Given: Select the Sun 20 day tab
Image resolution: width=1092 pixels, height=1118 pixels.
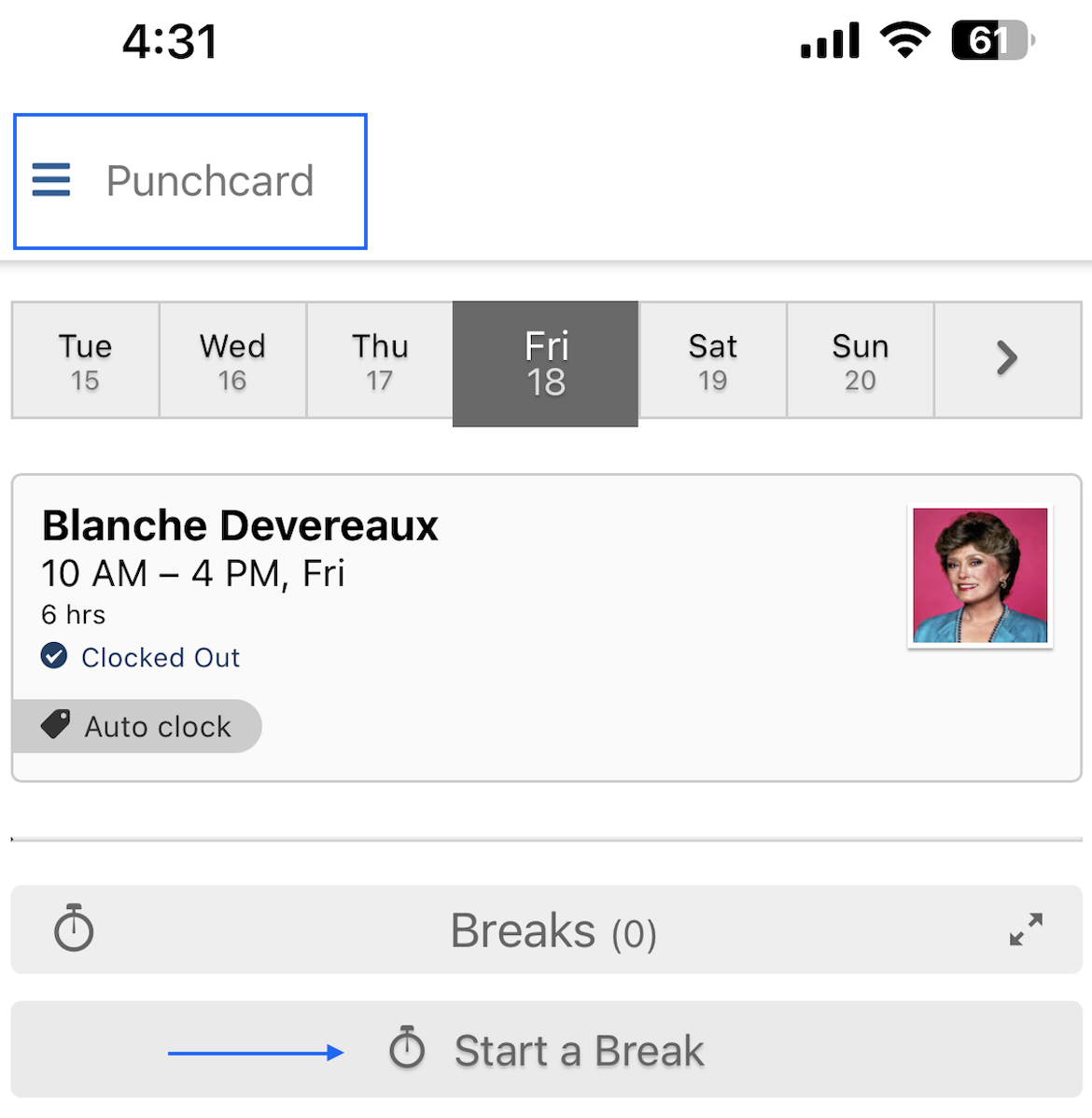Looking at the screenshot, I should (x=861, y=359).
